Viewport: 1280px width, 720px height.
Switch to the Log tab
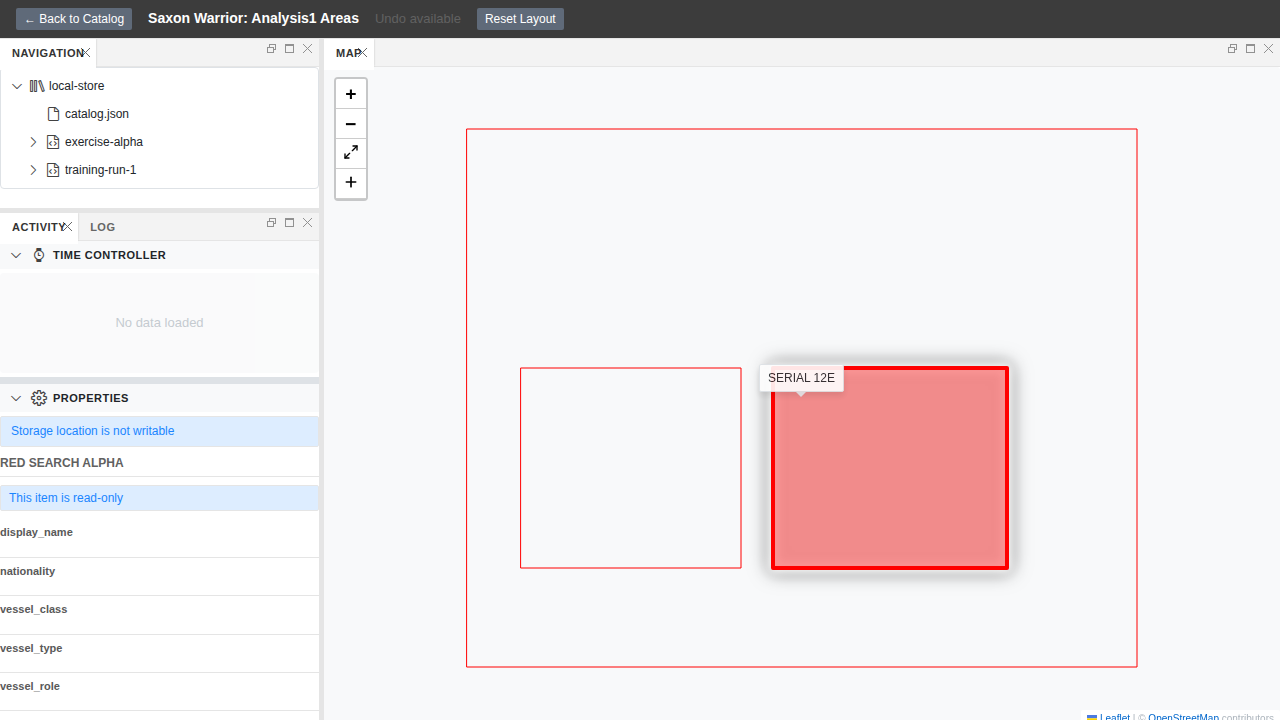102,227
